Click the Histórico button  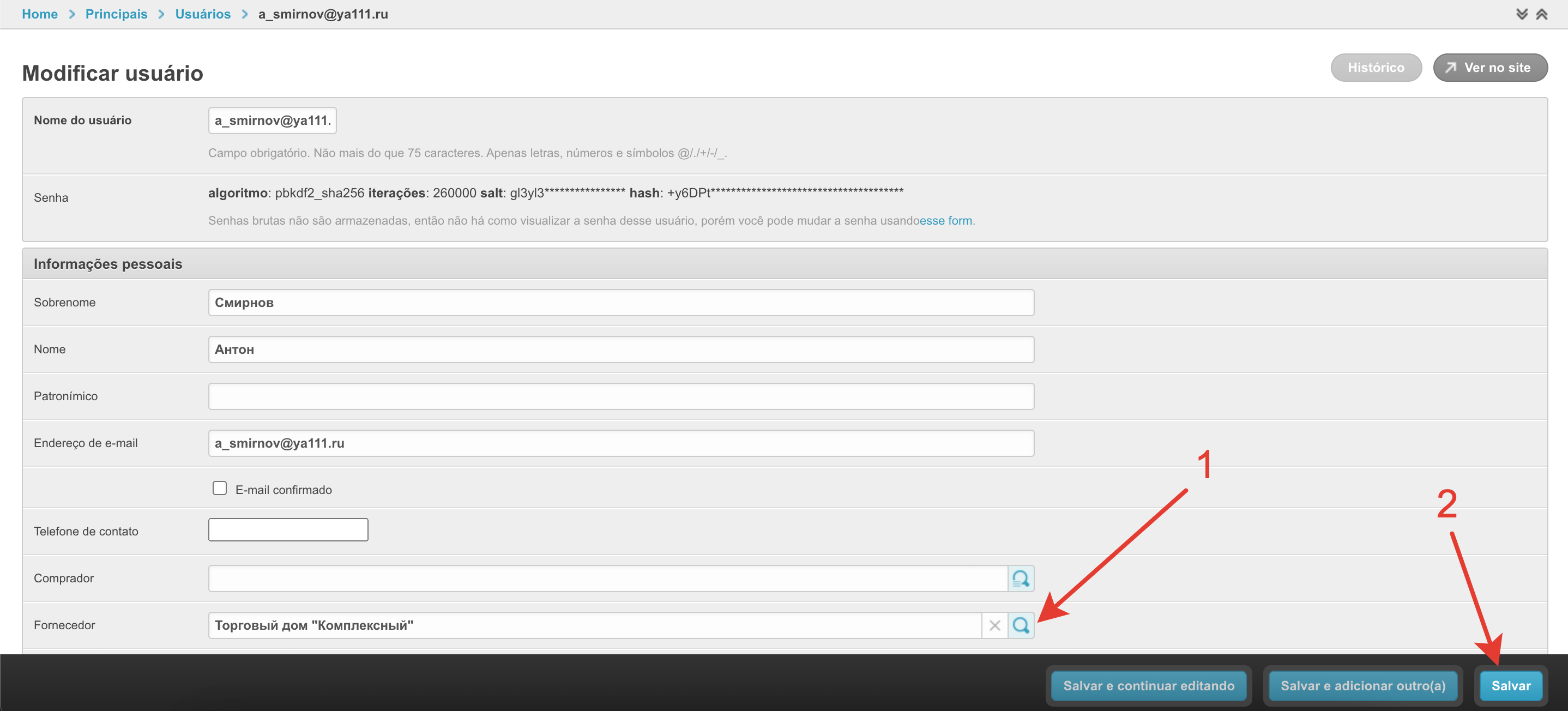coord(1376,68)
